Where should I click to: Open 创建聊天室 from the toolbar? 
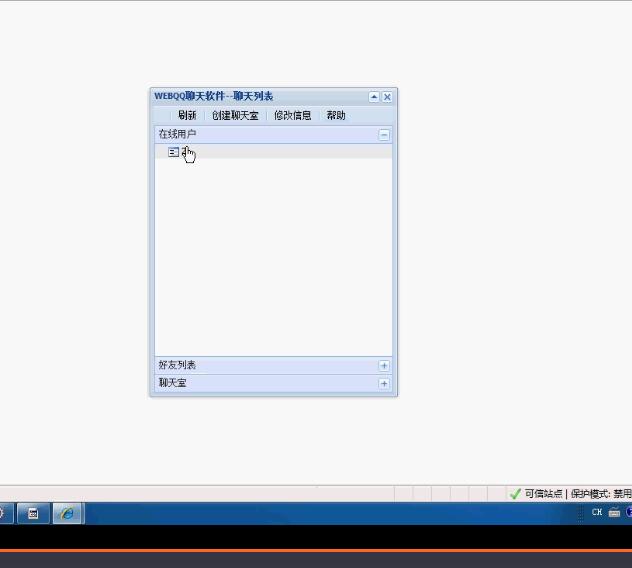(x=235, y=115)
